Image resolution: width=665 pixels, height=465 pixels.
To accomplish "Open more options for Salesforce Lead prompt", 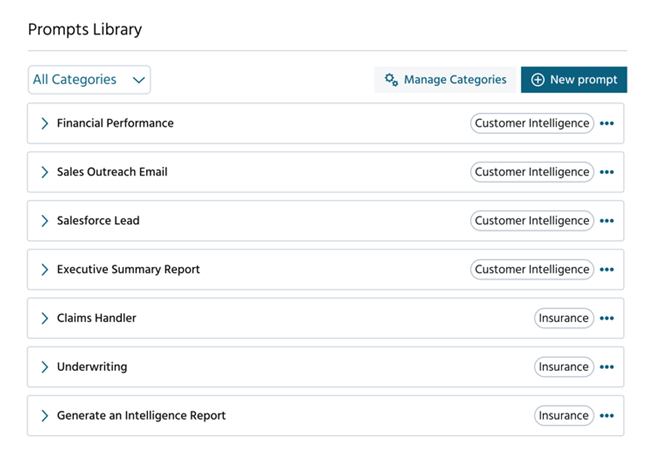I will click(x=606, y=221).
